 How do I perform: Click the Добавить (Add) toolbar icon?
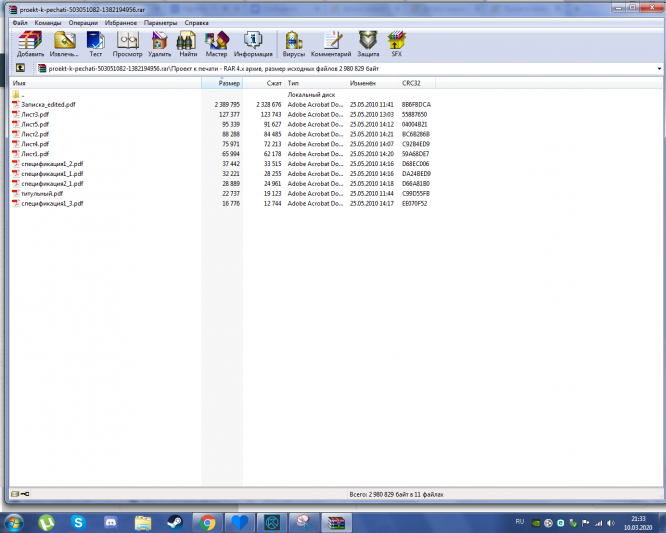click(x=30, y=44)
